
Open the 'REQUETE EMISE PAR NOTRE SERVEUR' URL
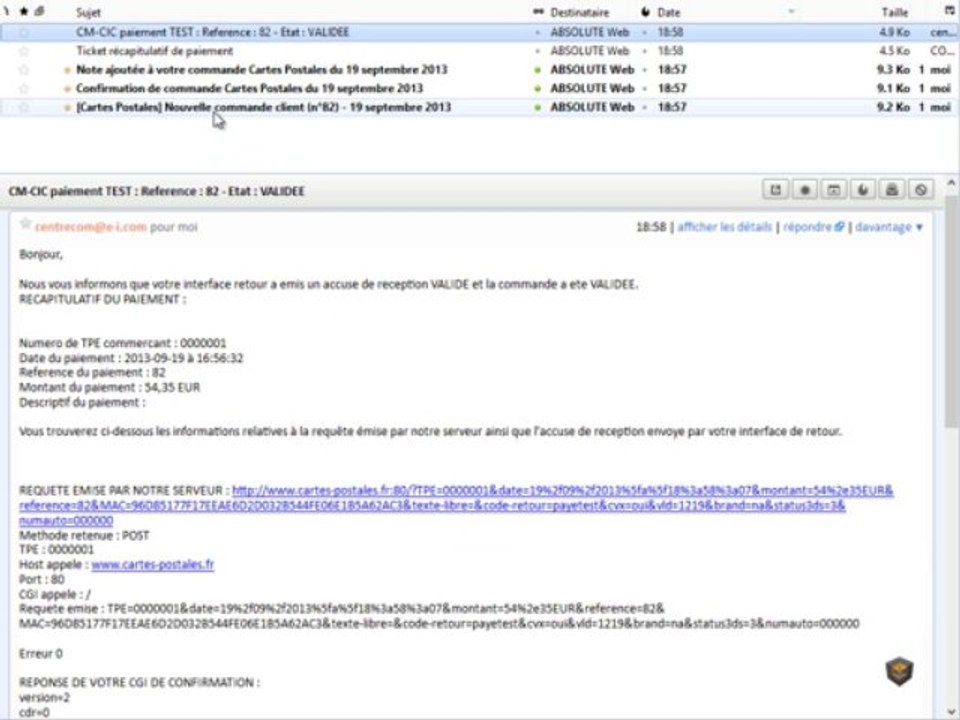click(456, 505)
